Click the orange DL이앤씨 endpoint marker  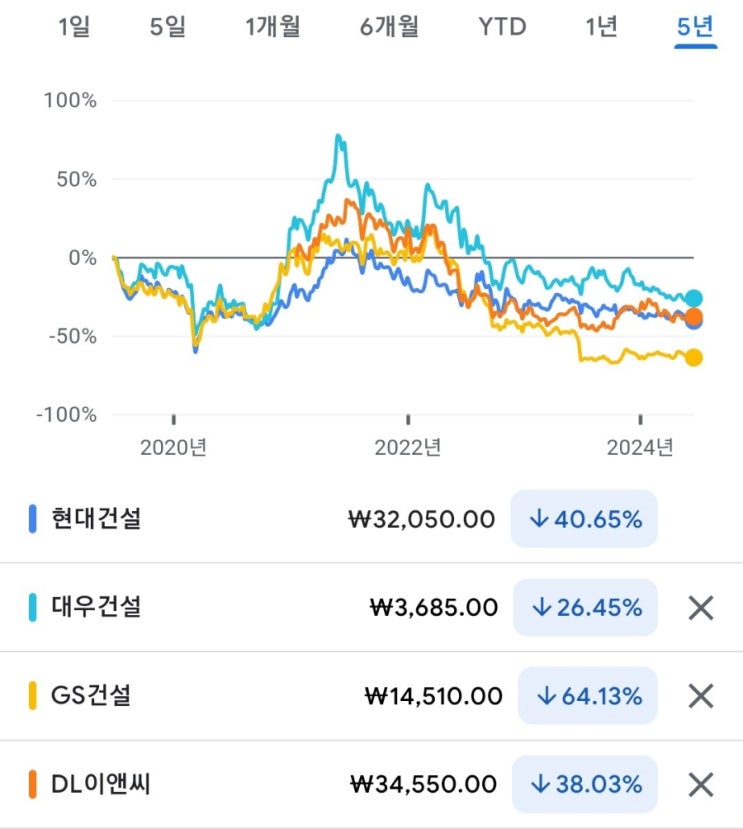click(x=693, y=317)
